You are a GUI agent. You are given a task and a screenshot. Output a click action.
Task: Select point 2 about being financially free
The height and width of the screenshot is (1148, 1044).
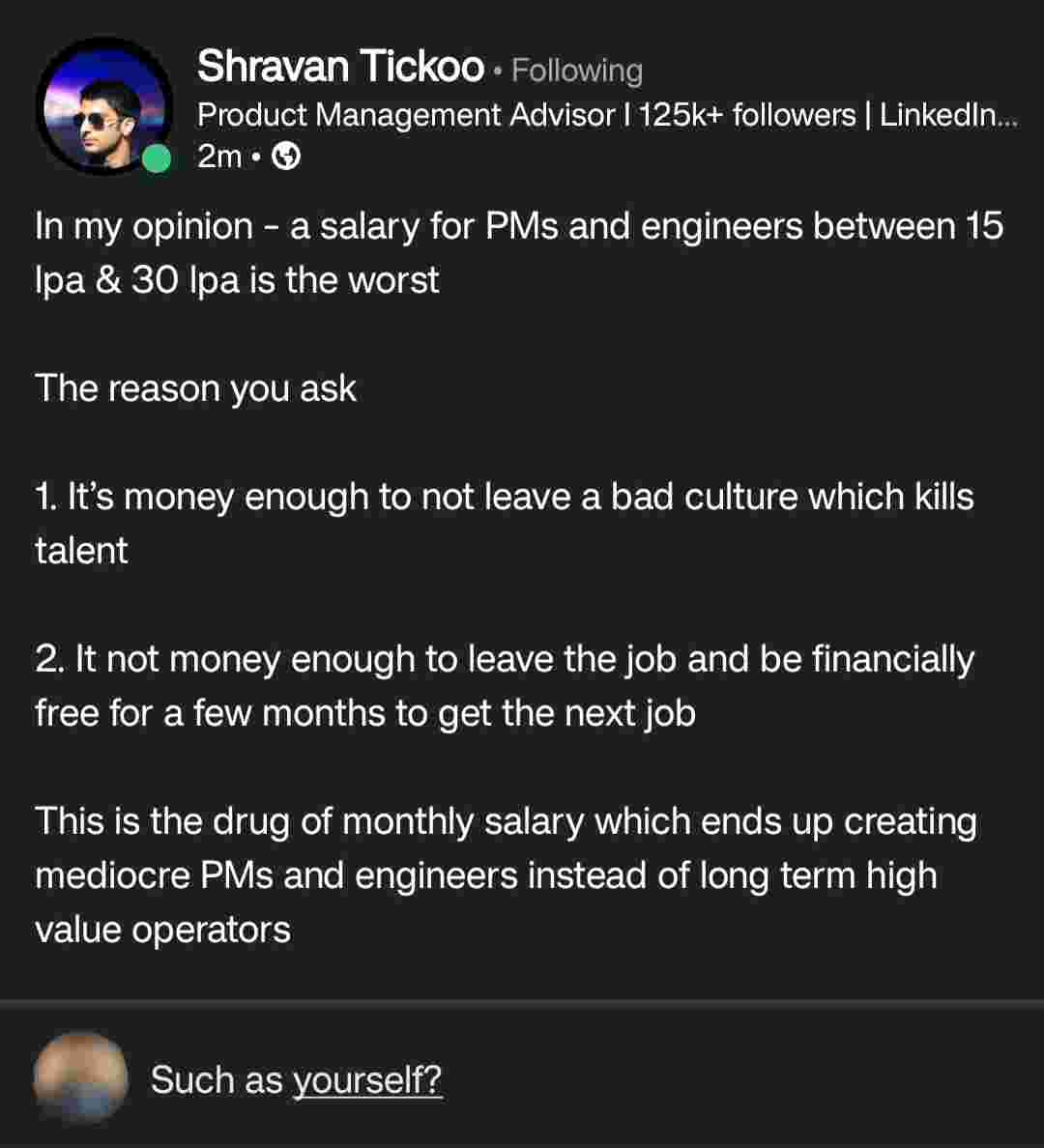click(x=503, y=659)
